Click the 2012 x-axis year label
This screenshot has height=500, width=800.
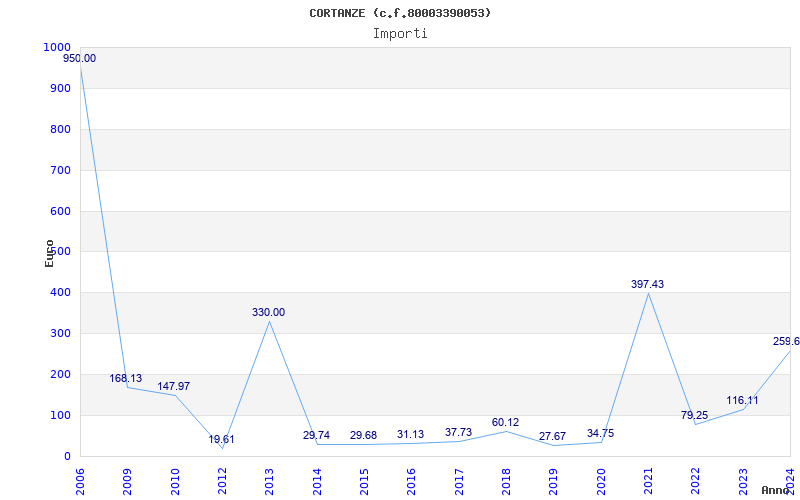(222, 481)
